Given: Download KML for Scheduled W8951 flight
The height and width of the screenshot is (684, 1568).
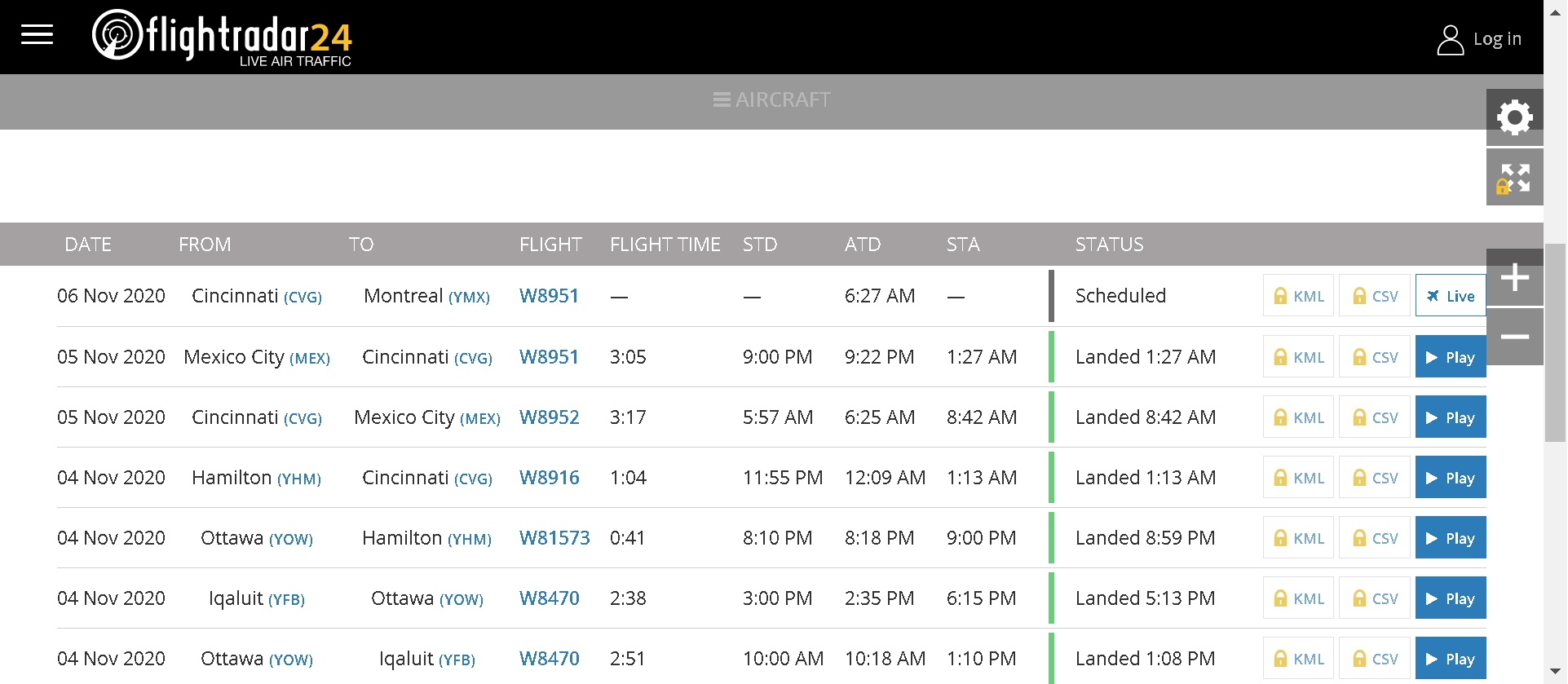Looking at the screenshot, I should [1298, 295].
